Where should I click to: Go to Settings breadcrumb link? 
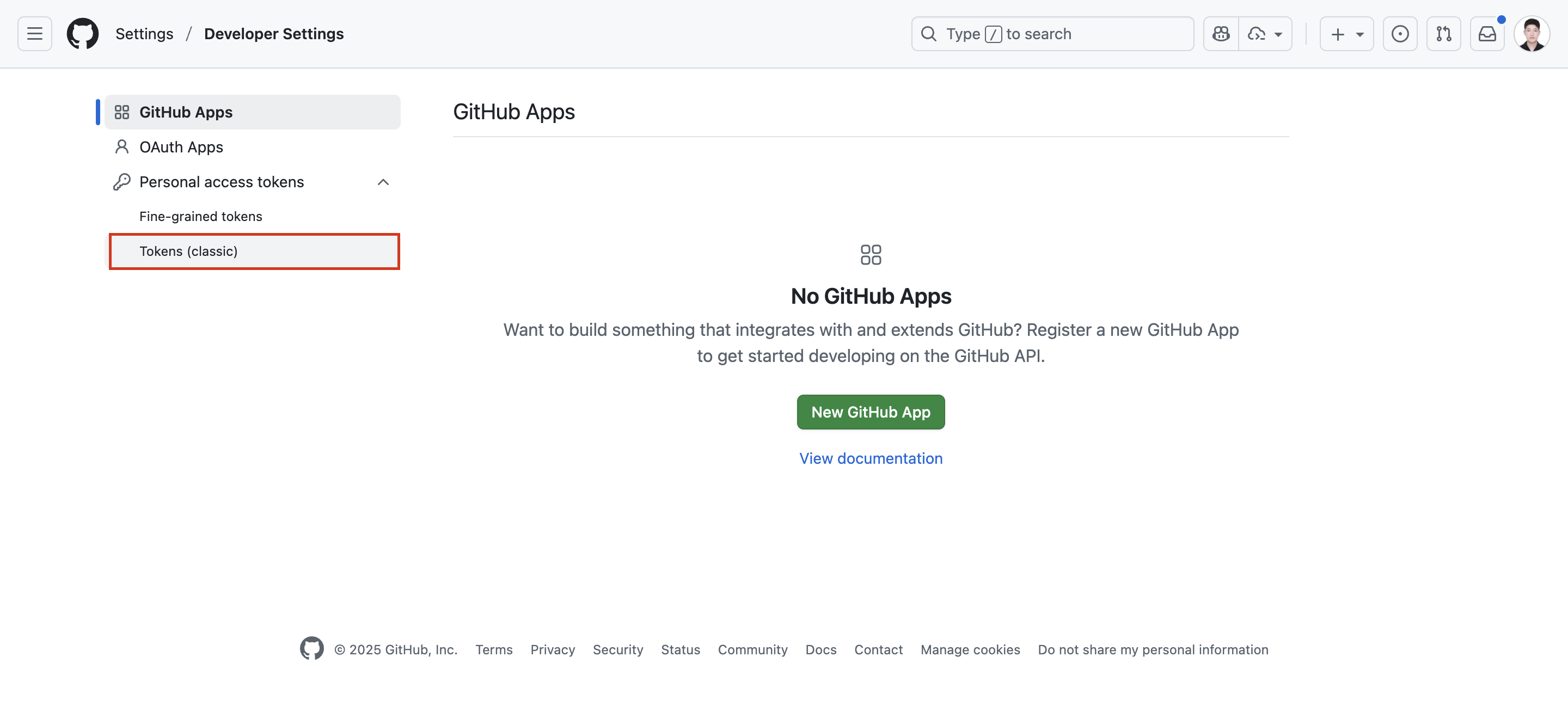144,33
